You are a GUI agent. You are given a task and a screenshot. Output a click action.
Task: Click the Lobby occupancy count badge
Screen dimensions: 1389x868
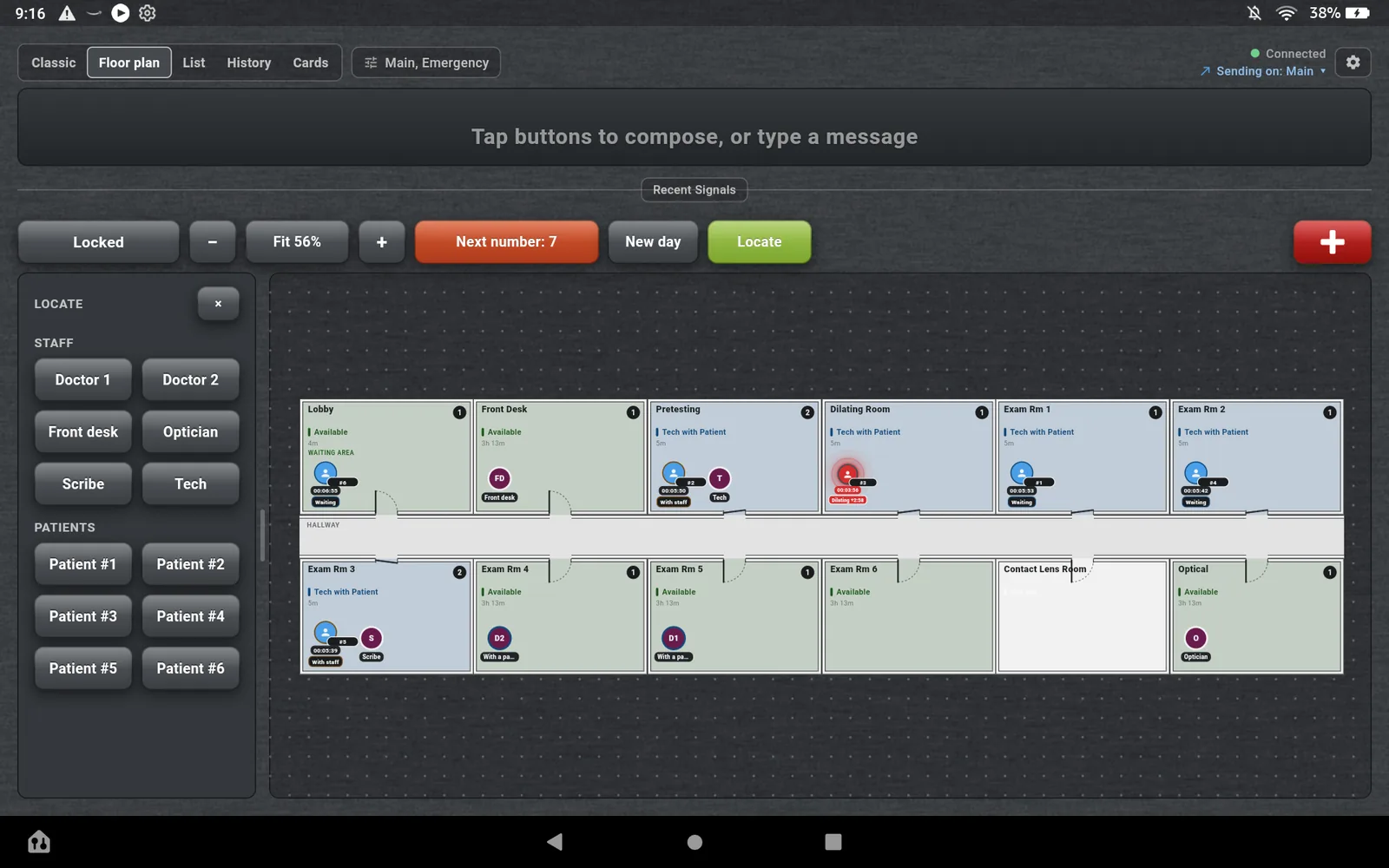click(x=459, y=412)
